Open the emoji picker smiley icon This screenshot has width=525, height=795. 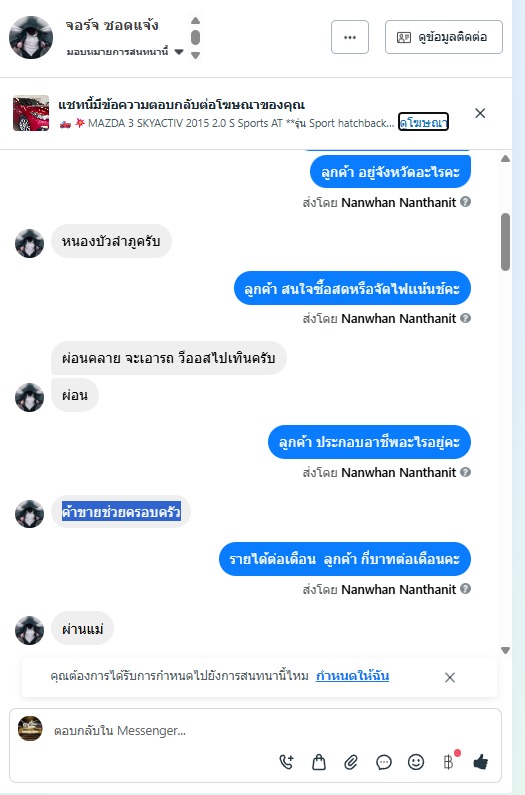click(x=416, y=762)
